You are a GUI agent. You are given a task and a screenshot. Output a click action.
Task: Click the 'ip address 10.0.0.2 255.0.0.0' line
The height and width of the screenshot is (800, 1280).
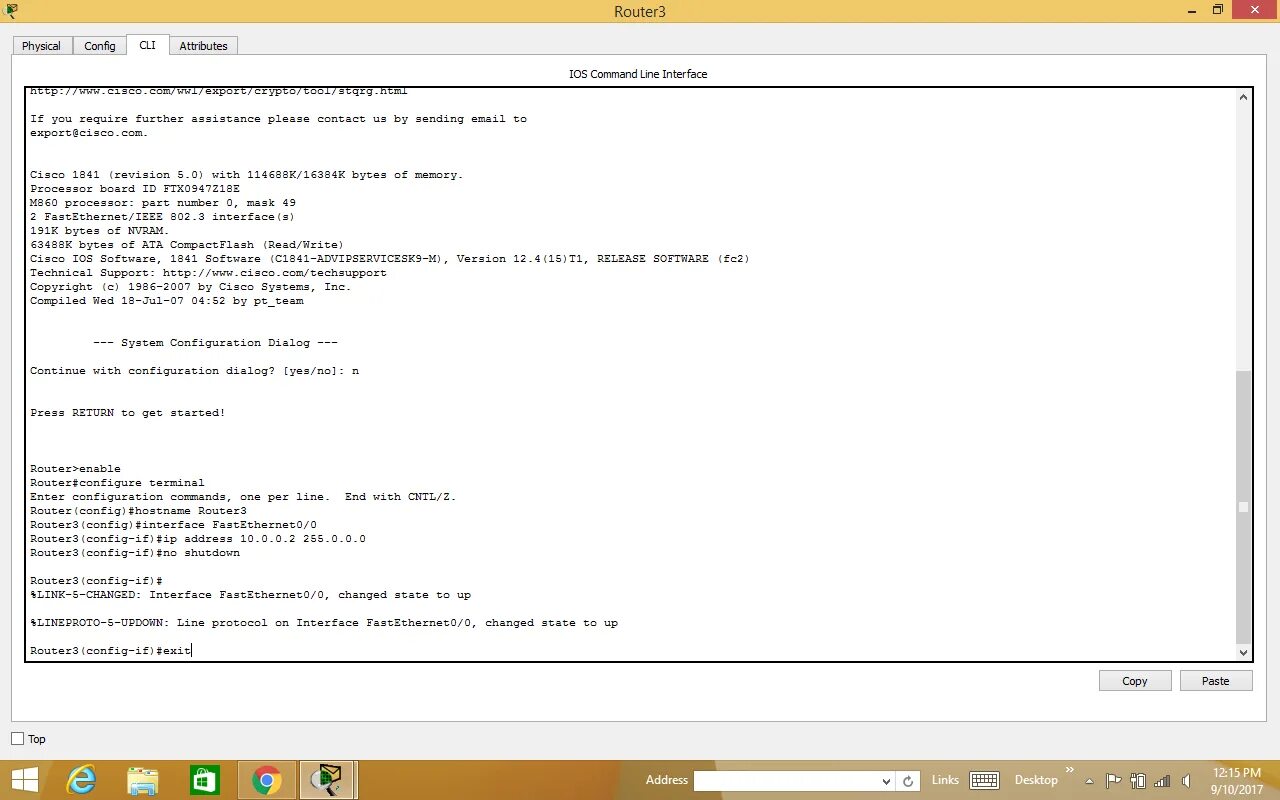click(198, 539)
